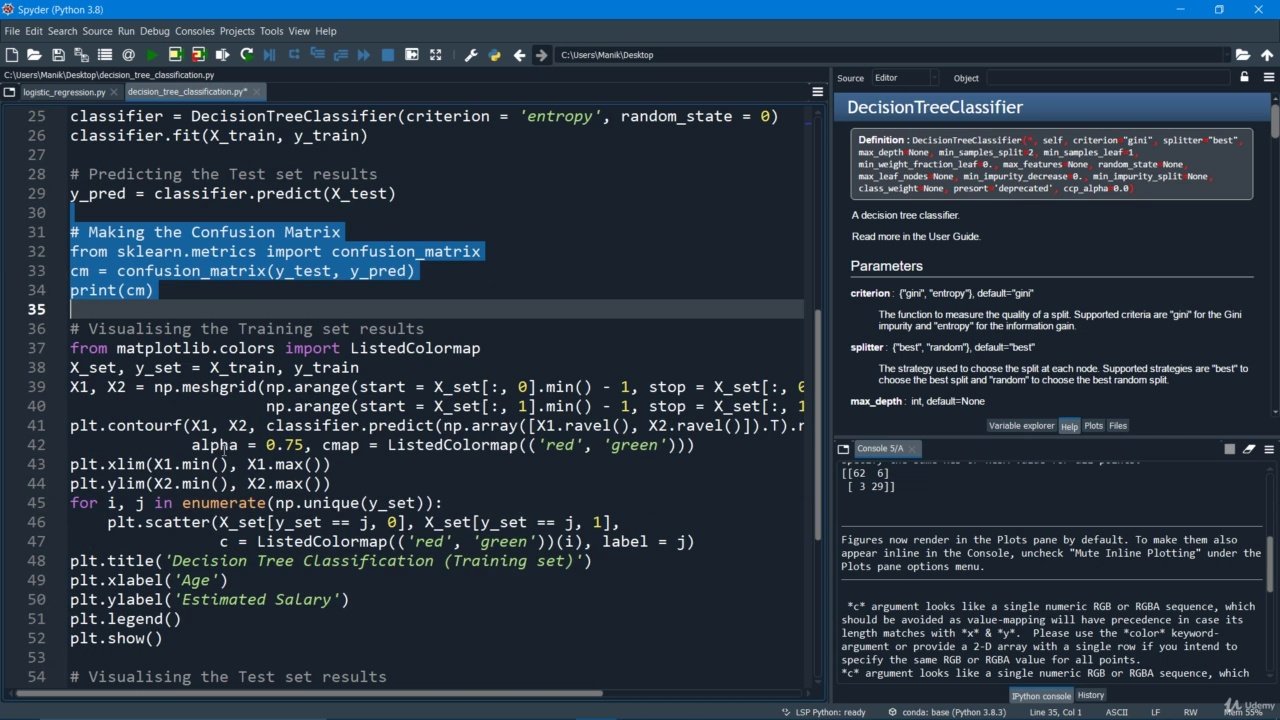
Task: Run the current file
Action: tap(153, 55)
